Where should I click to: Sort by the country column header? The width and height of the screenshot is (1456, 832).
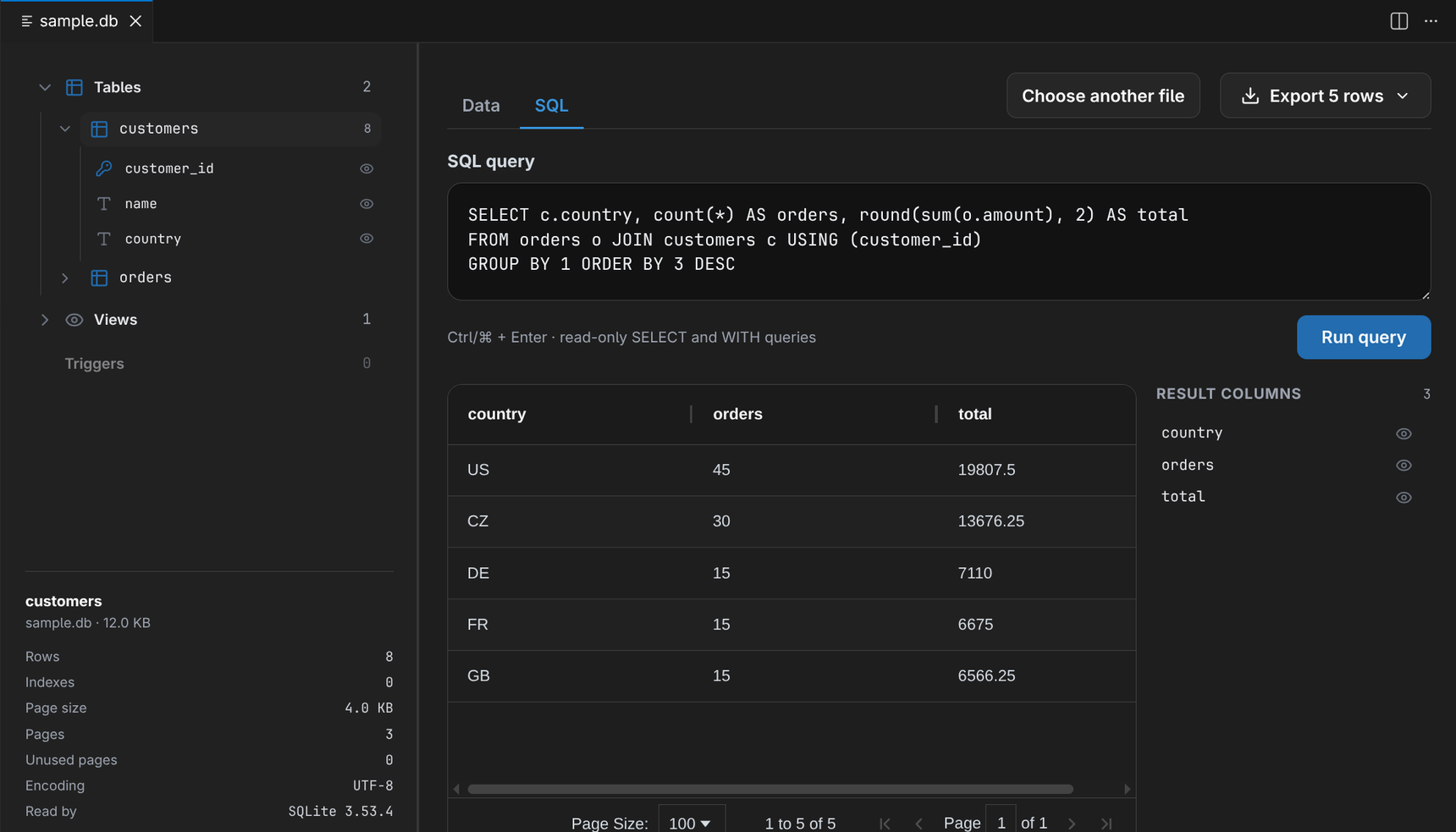570,414
